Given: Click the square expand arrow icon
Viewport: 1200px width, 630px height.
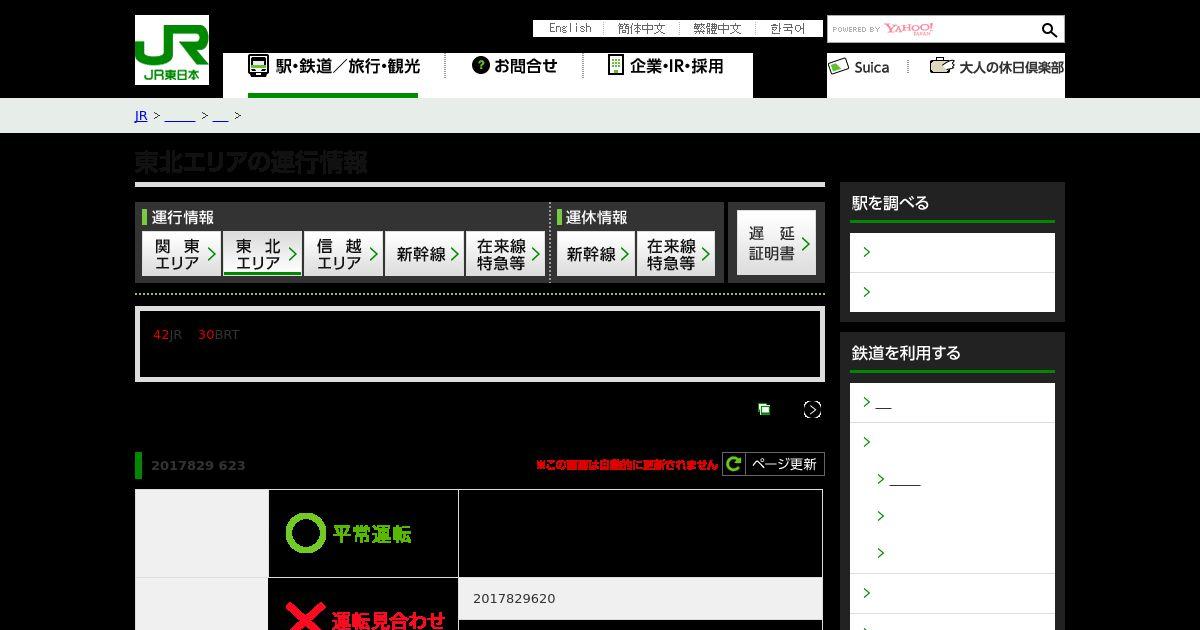Looking at the screenshot, I should (812, 409).
